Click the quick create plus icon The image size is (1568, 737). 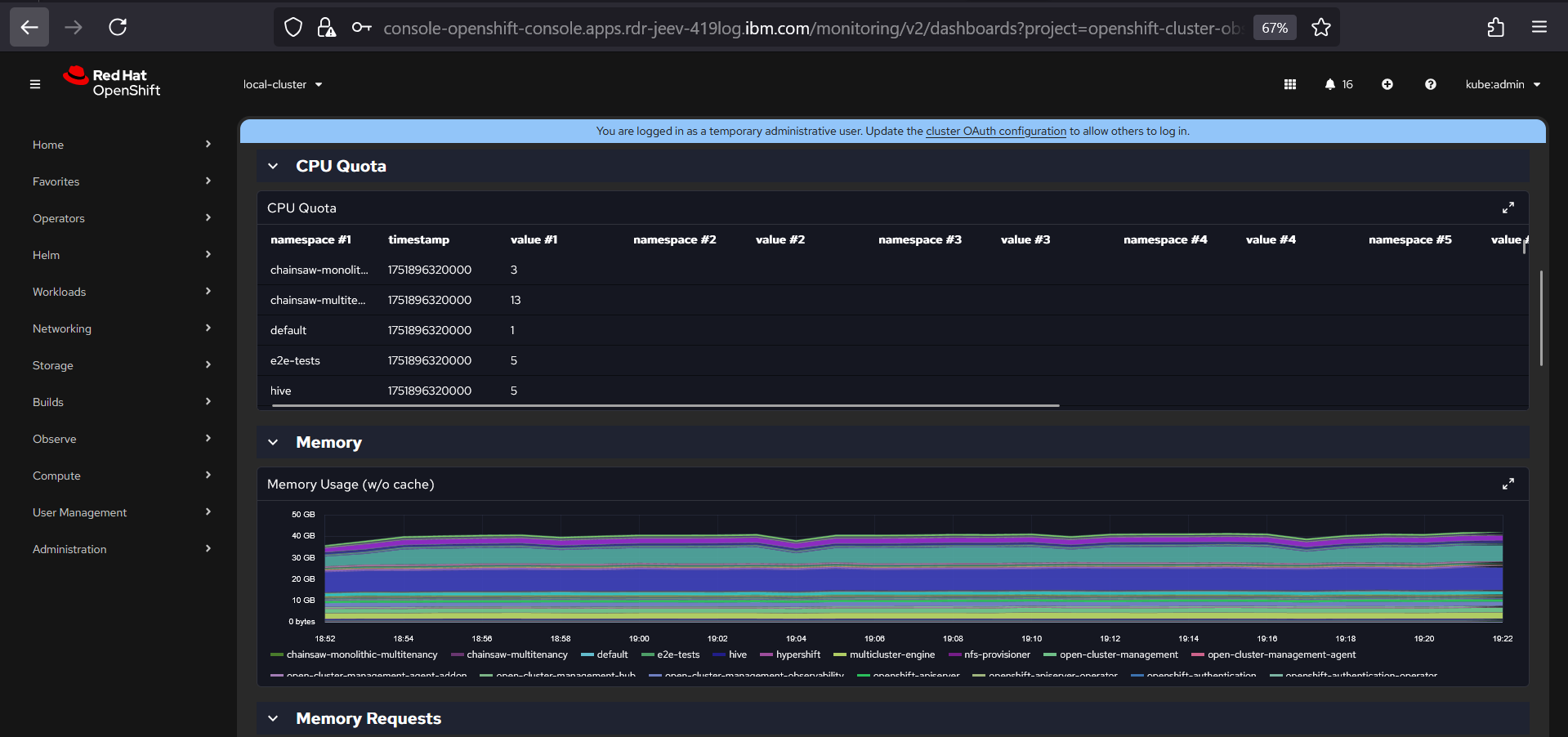tap(1387, 84)
